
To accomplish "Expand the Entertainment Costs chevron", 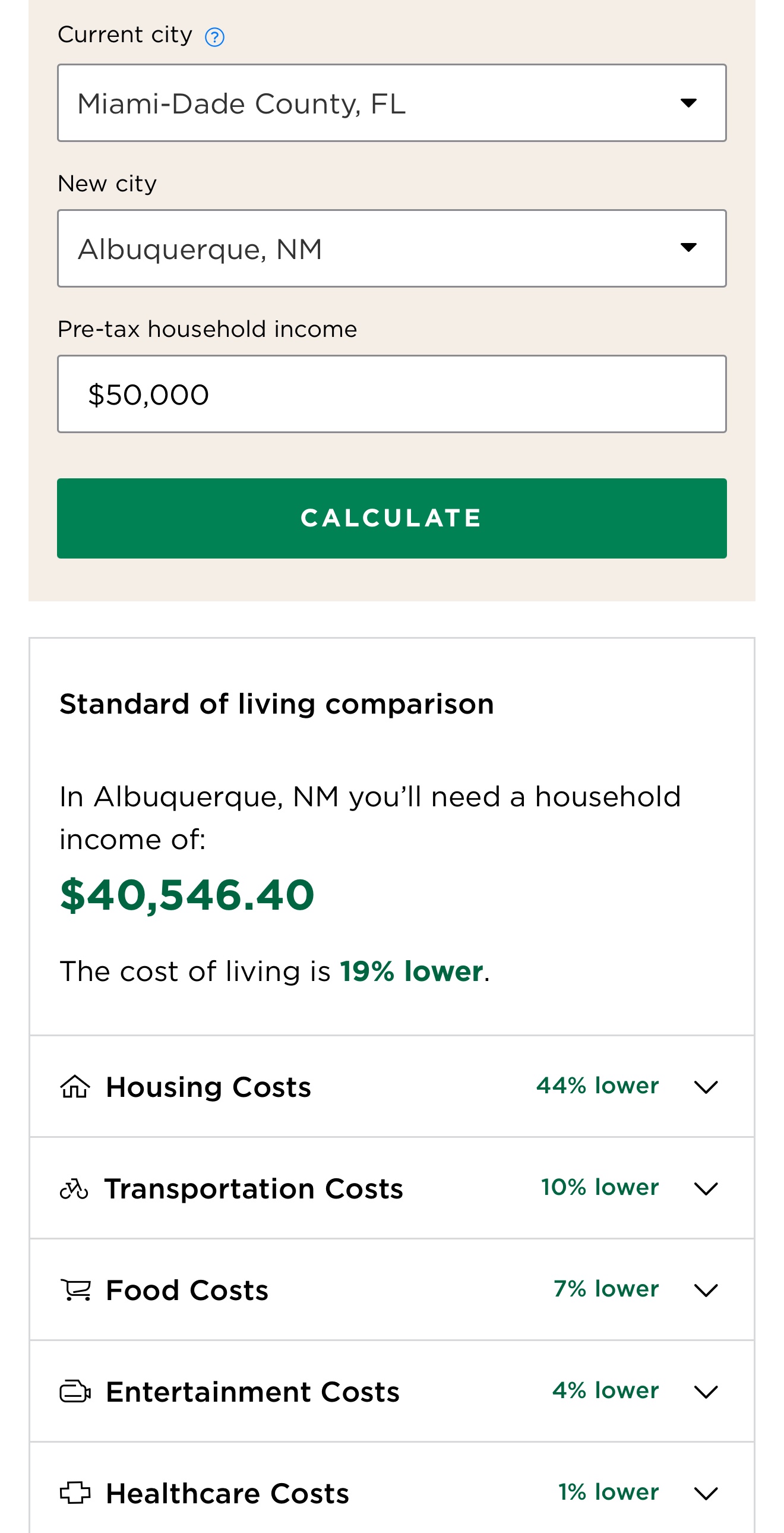I will click(x=706, y=1392).
